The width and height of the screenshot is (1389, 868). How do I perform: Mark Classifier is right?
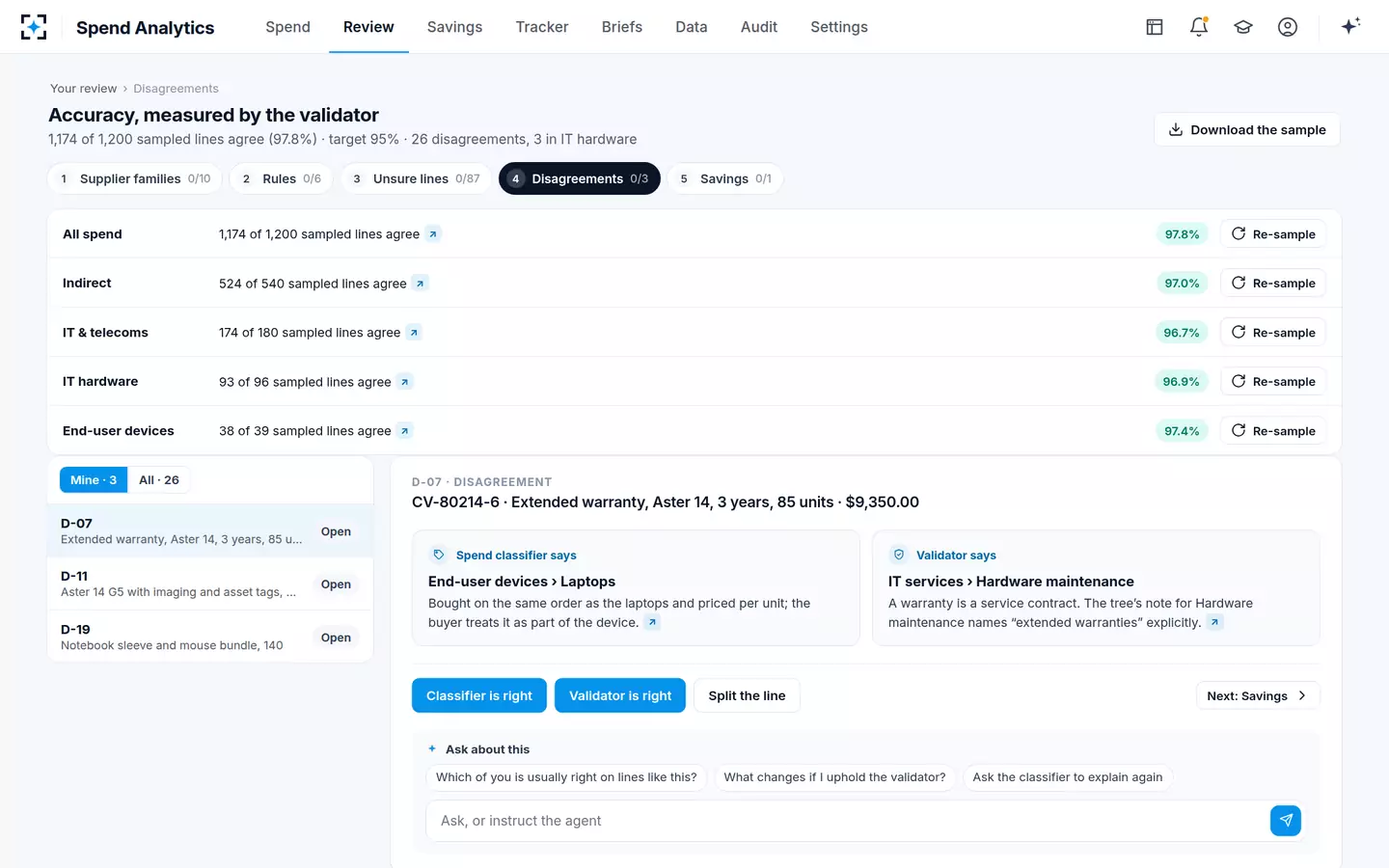click(479, 695)
